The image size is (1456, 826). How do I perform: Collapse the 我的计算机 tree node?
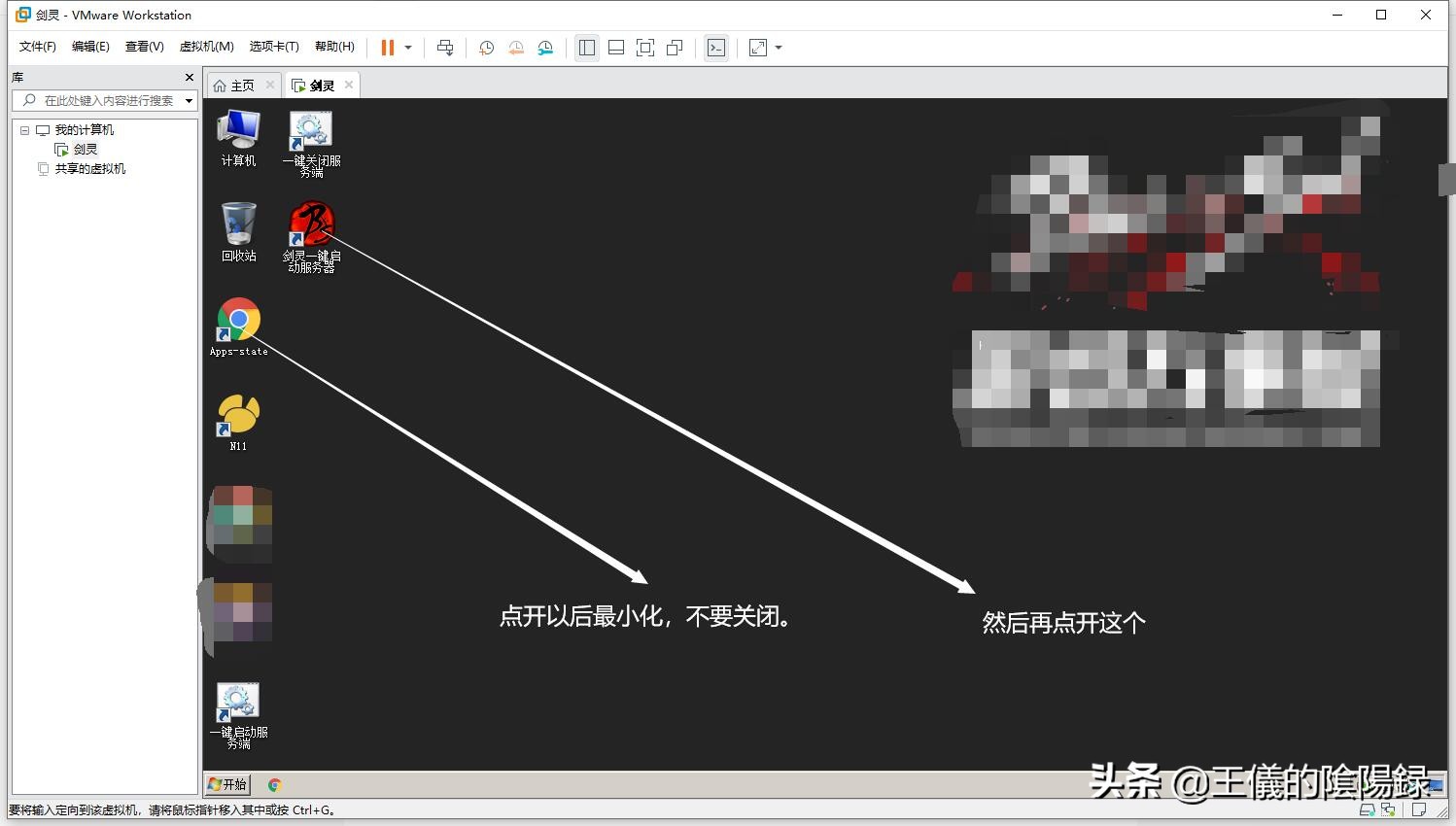(23, 128)
